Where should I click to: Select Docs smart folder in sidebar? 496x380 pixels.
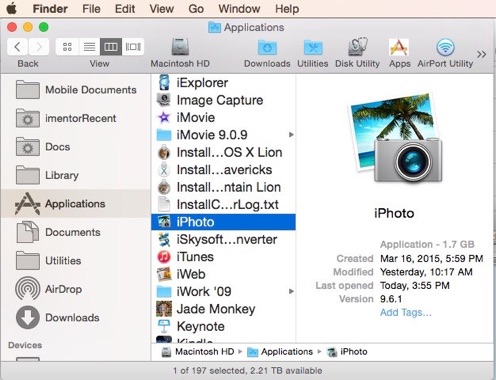pyautogui.click(x=76, y=147)
